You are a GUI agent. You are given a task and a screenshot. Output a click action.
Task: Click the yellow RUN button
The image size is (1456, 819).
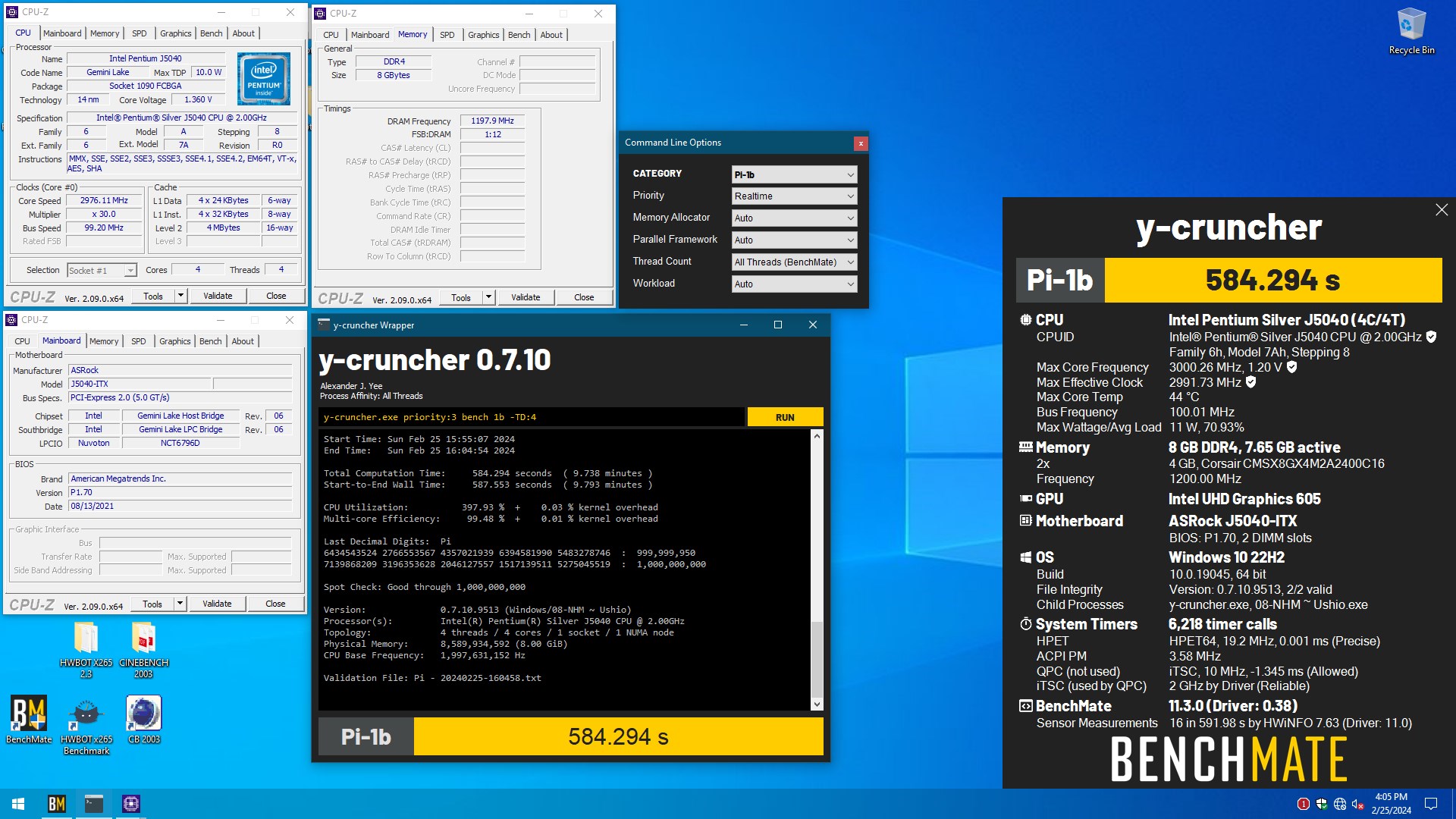coord(785,417)
